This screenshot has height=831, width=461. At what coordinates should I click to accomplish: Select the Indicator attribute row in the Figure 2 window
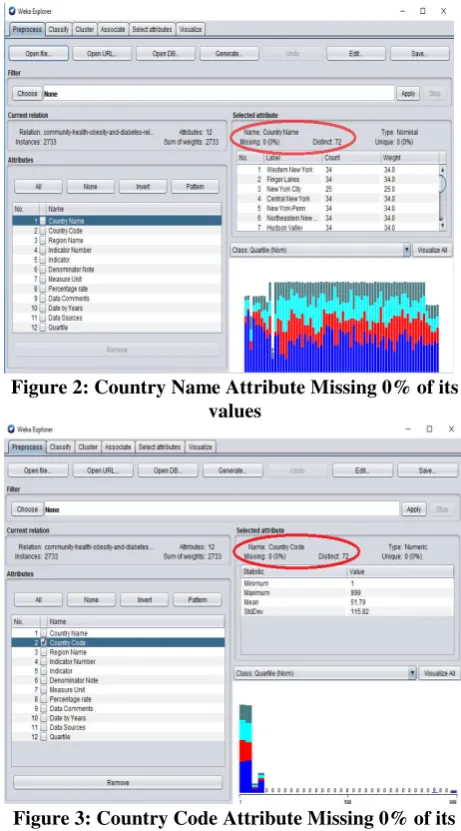click(x=117, y=260)
